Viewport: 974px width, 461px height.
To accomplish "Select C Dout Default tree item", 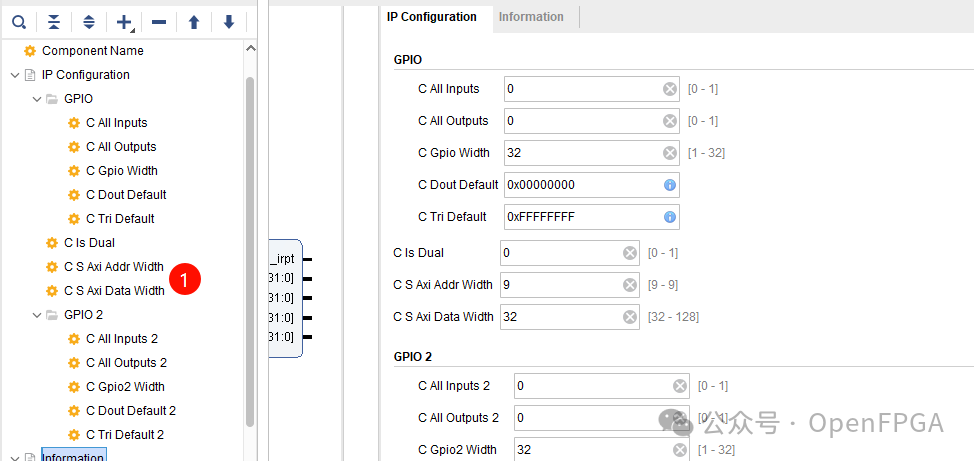I will pos(126,195).
